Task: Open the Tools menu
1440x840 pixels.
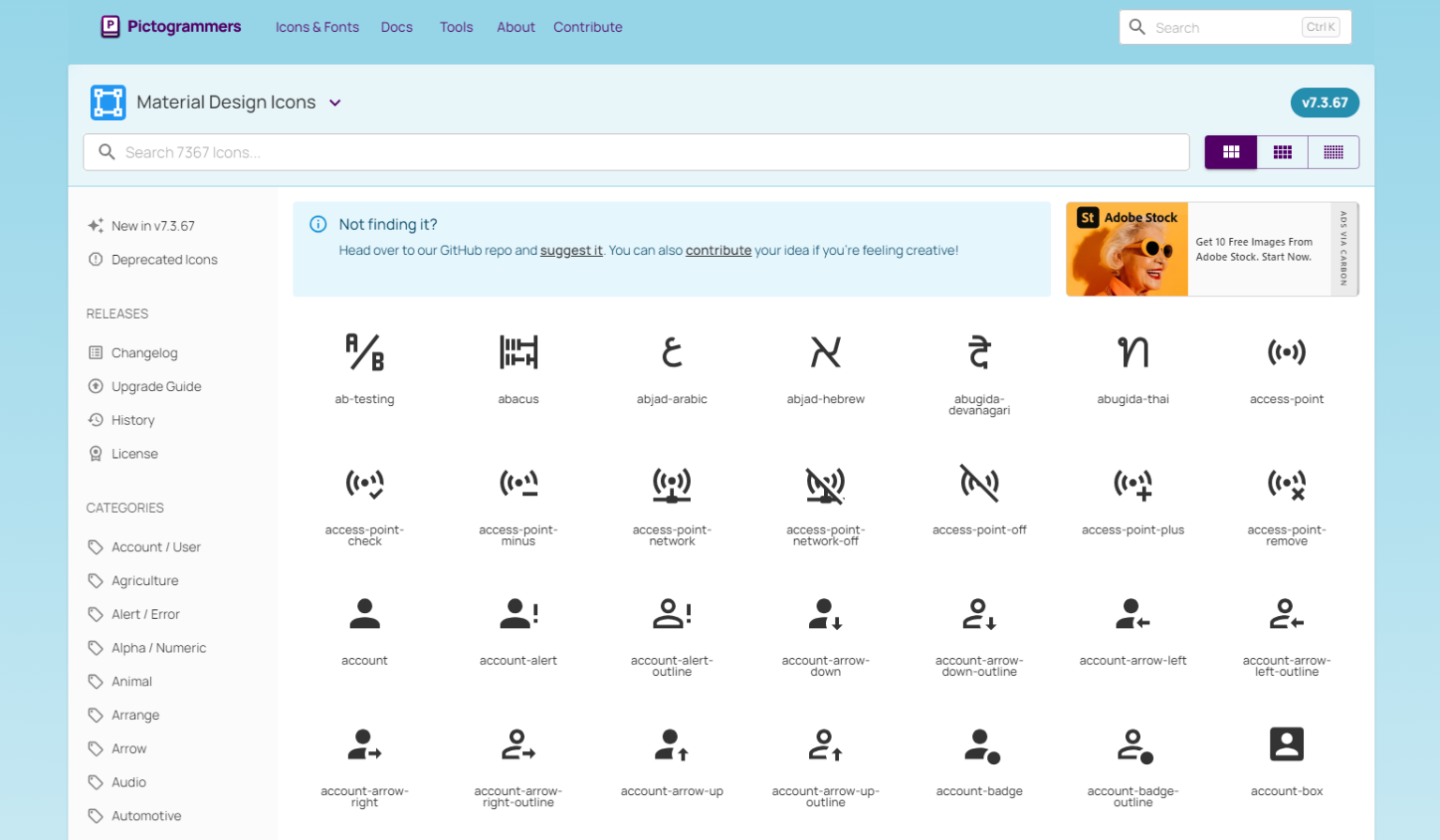Action: [456, 27]
